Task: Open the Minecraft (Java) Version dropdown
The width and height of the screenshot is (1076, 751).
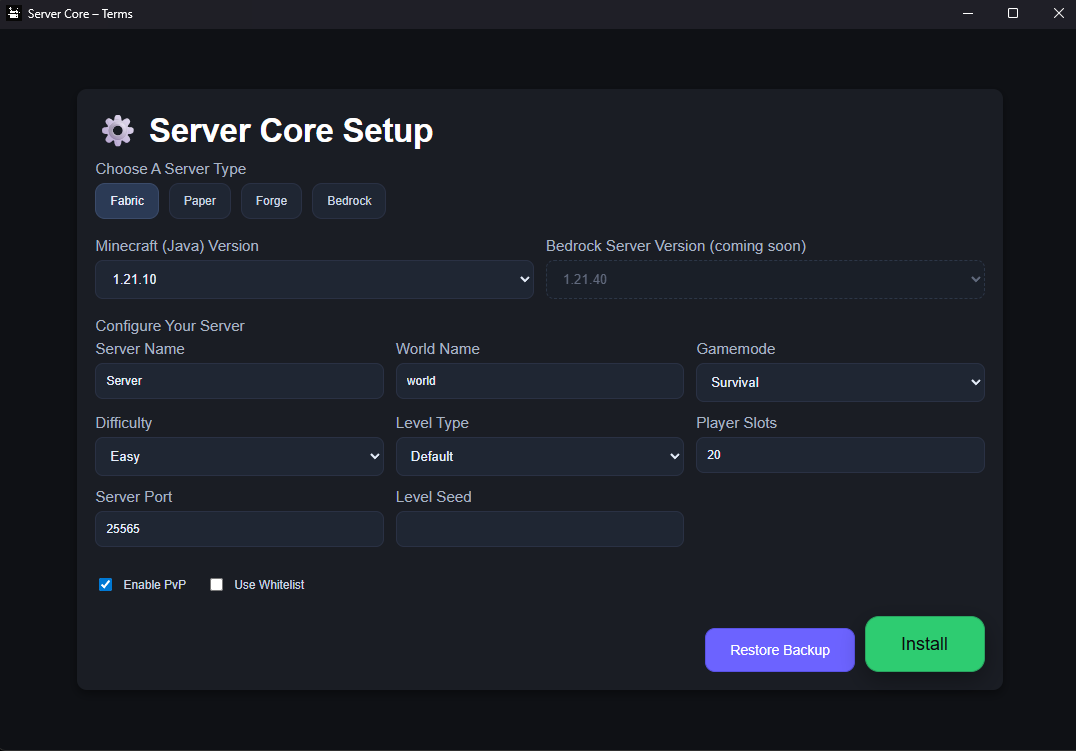Action: pyautogui.click(x=314, y=280)
